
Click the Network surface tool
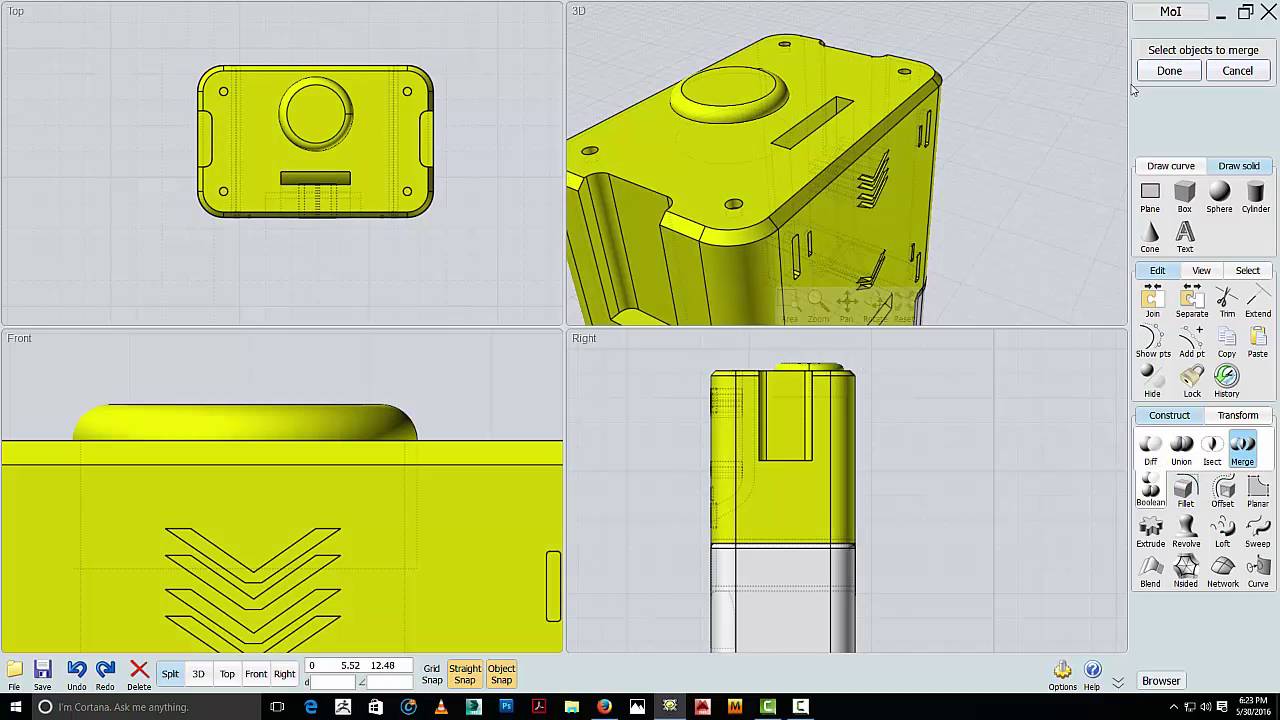[1223, 571]
